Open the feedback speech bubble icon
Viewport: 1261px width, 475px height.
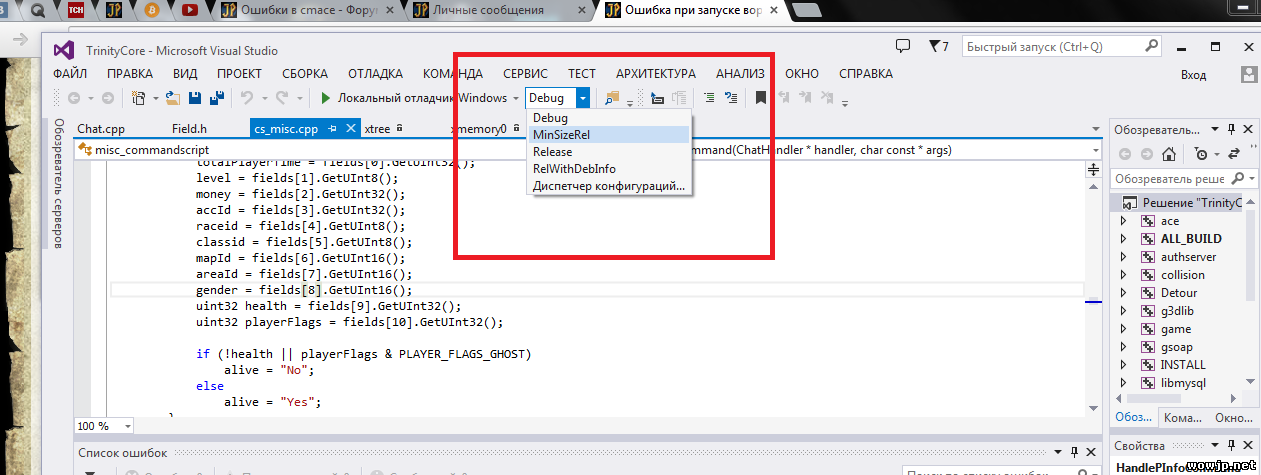[903, 46]
